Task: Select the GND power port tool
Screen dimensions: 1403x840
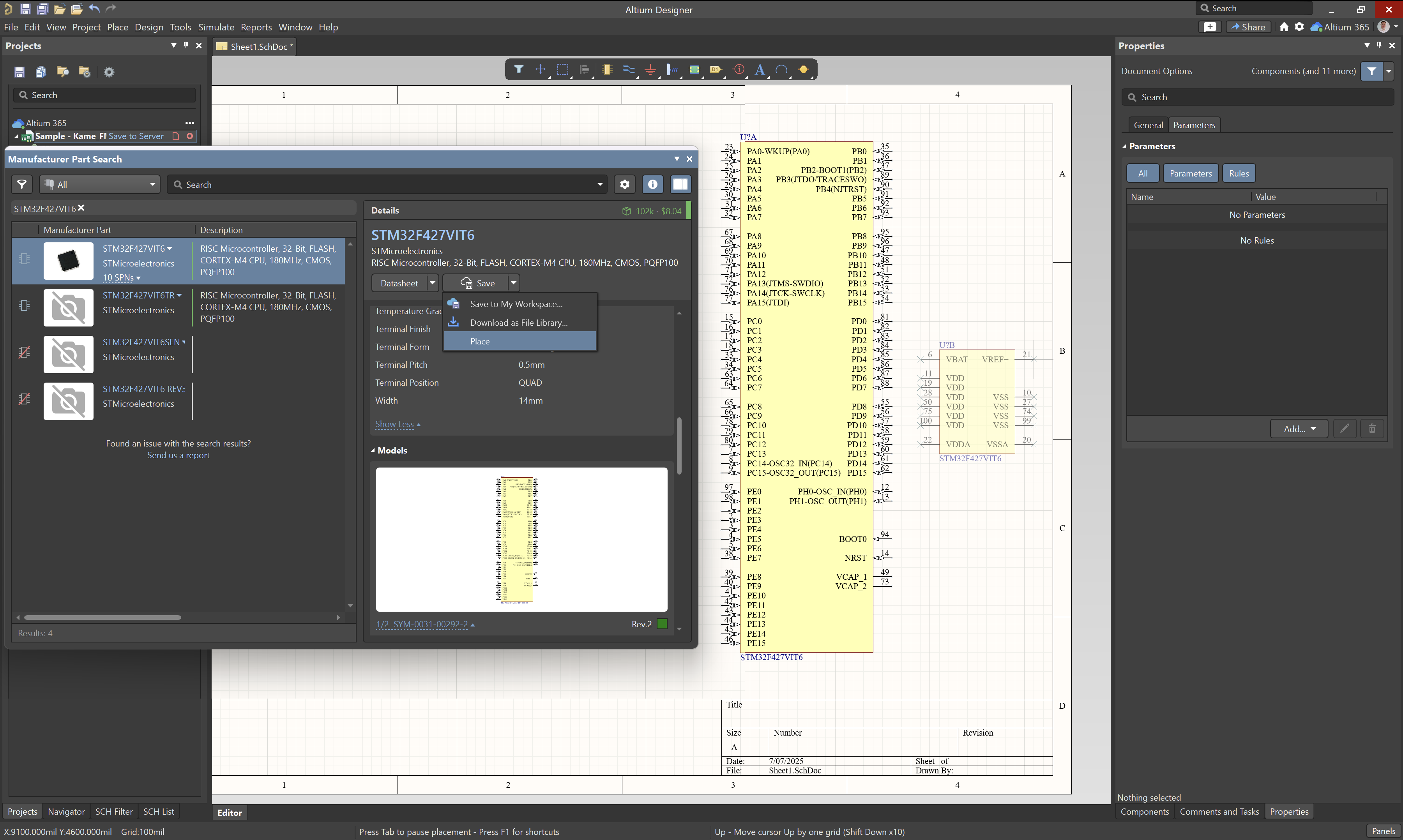Action: coord(650,70)
